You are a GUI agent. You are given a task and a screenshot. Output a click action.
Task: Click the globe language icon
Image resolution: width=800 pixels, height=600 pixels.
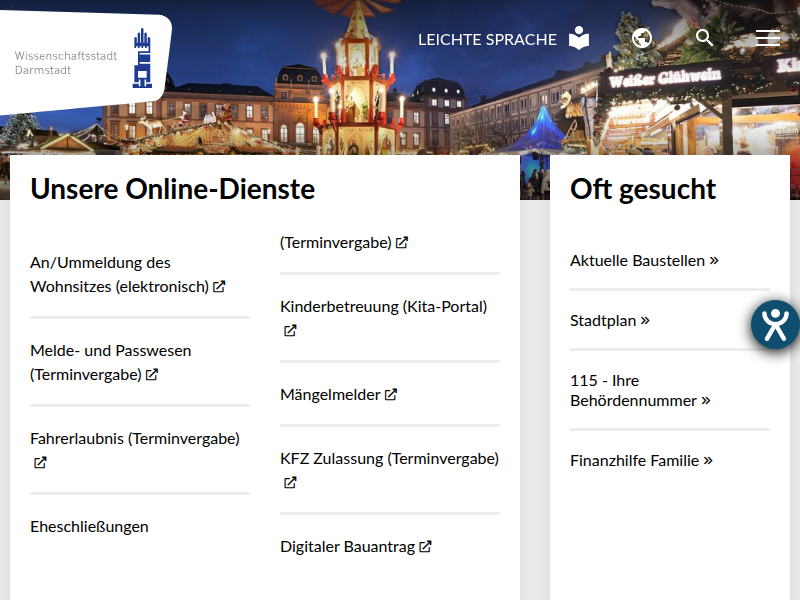641,38
